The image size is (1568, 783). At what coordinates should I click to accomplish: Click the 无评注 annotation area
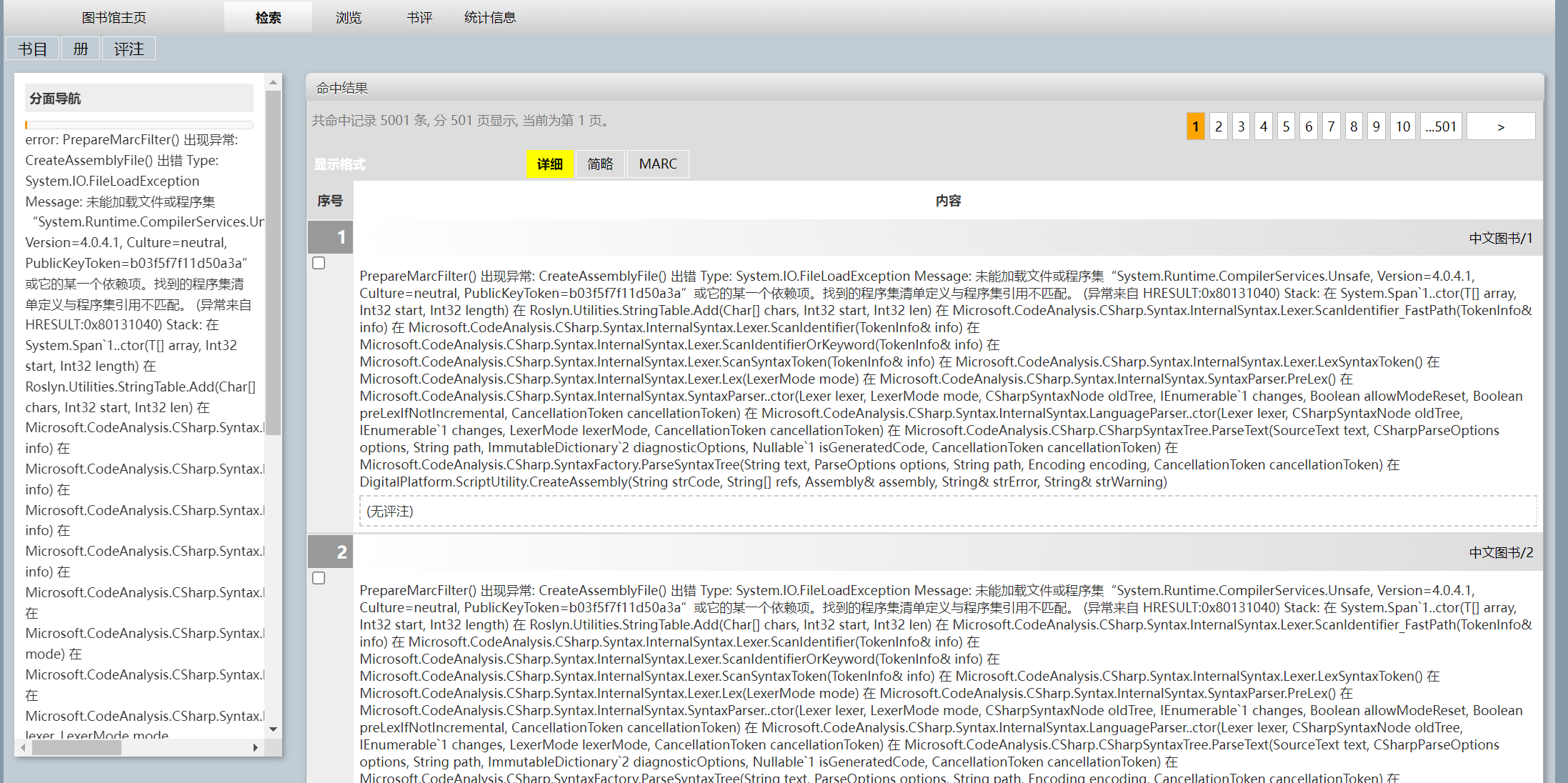(389, 511)
